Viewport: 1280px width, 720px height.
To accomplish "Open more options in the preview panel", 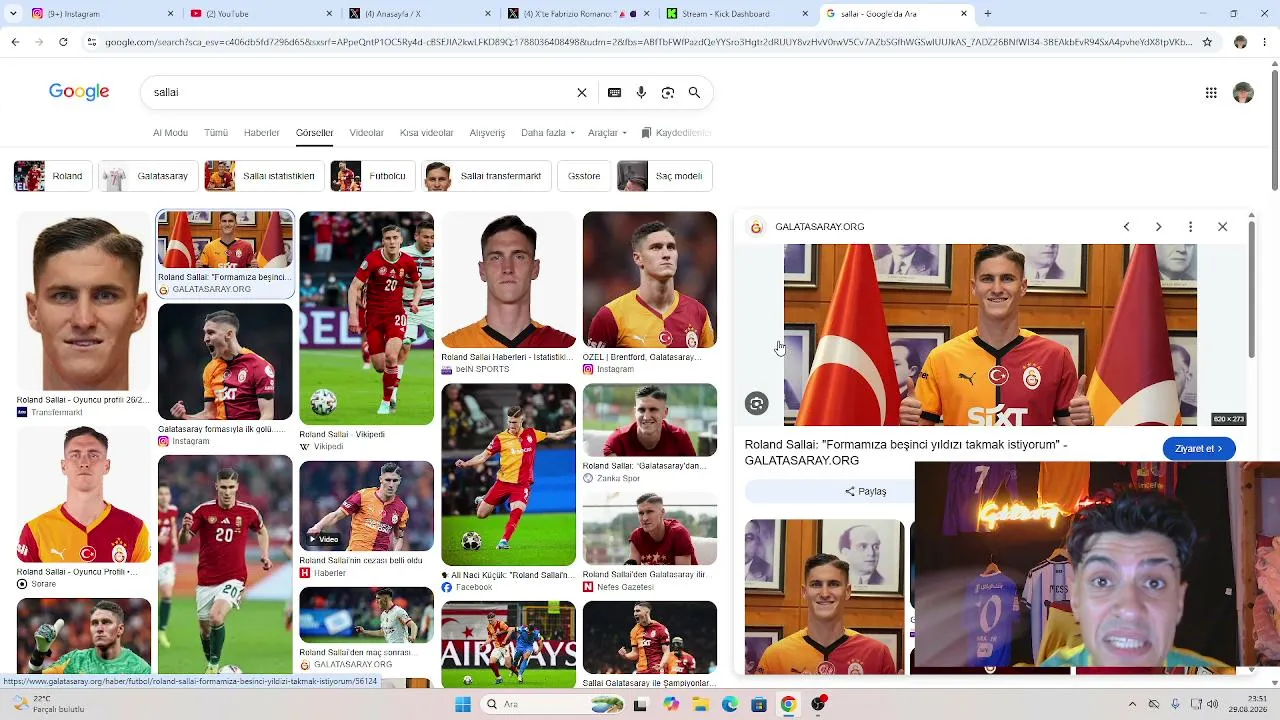I will (x=1190, y=227).
